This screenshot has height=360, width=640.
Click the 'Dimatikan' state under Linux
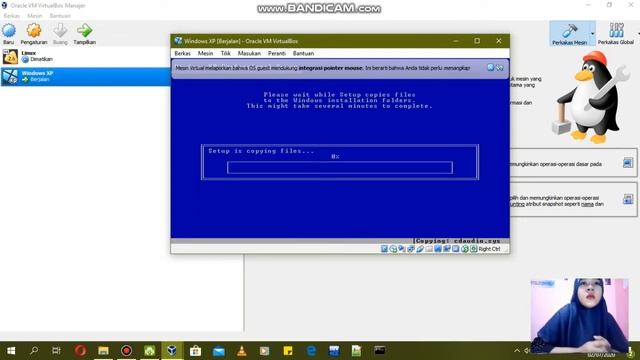point(41,59)
